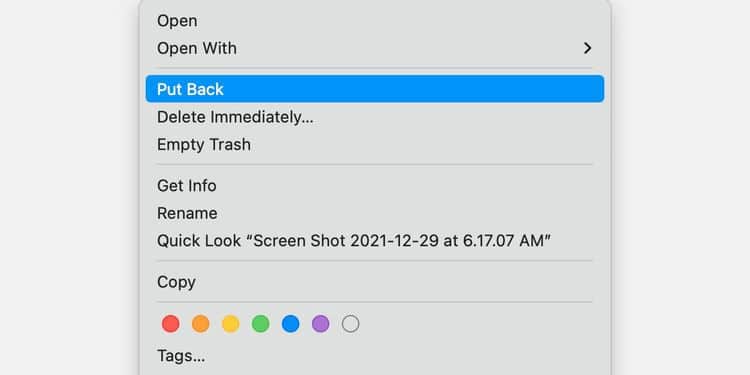Apply the blue tag color
The width and height of the screenshot is (750, 375).
point(290,324)
